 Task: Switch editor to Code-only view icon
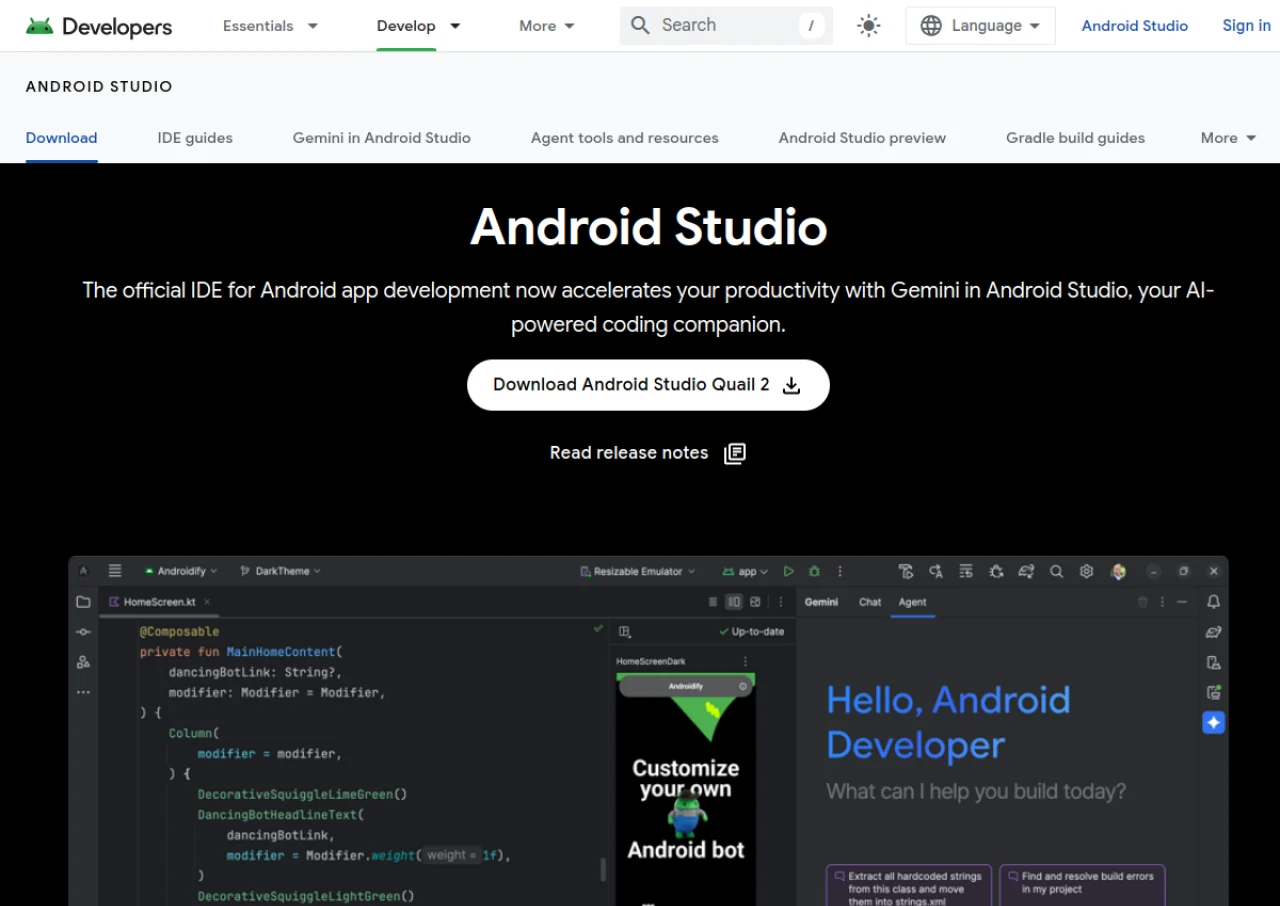pyautogui.click(x=713, y=602)
